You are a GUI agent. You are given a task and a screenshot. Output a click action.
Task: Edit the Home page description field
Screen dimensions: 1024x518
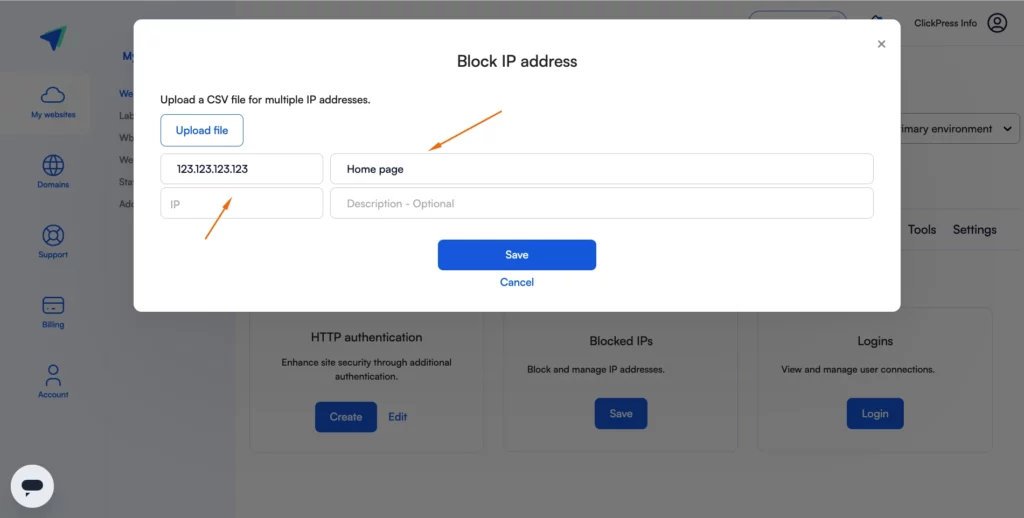coord(601,169)
